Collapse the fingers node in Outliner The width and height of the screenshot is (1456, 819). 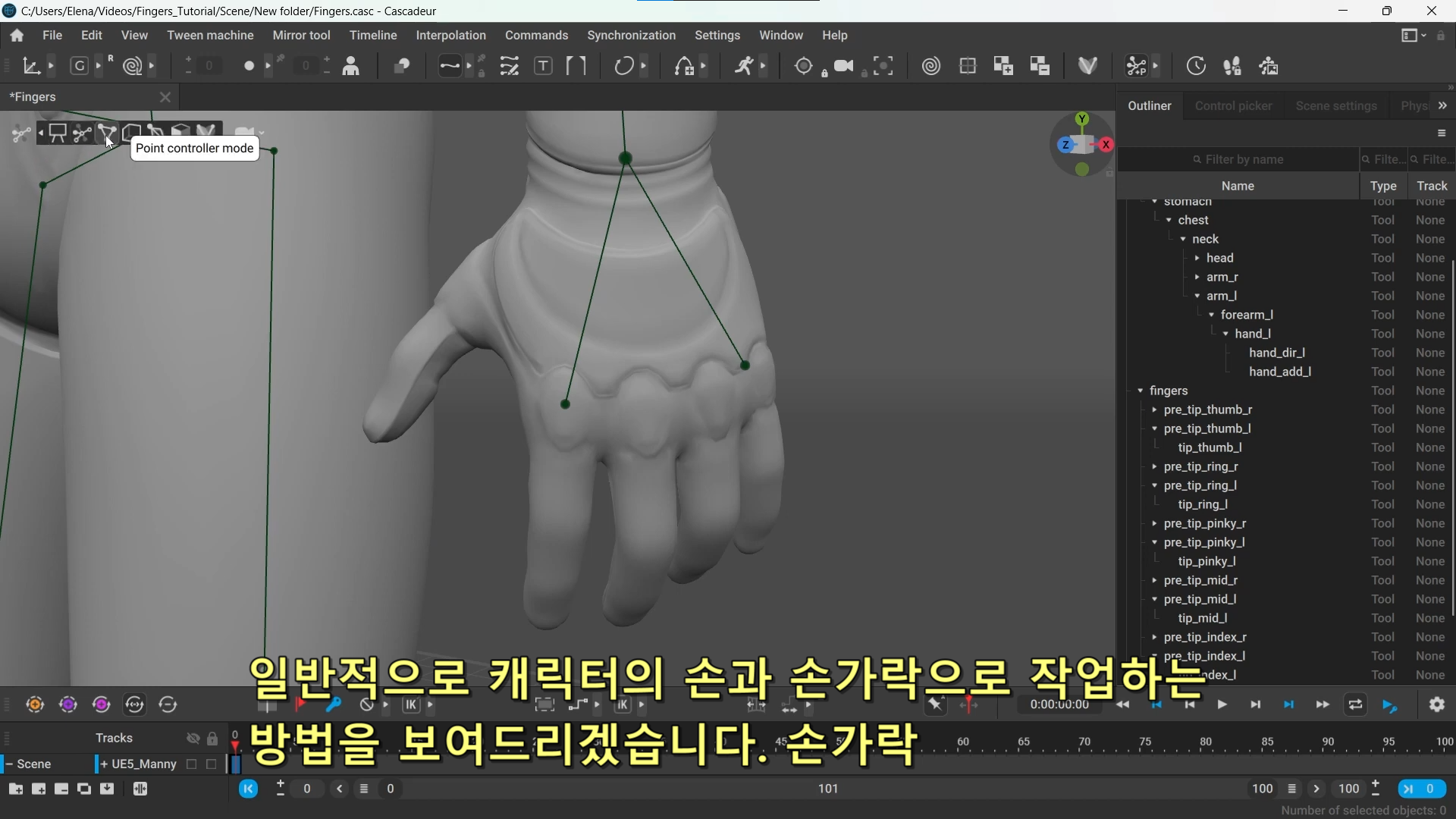pos(1140,391)
